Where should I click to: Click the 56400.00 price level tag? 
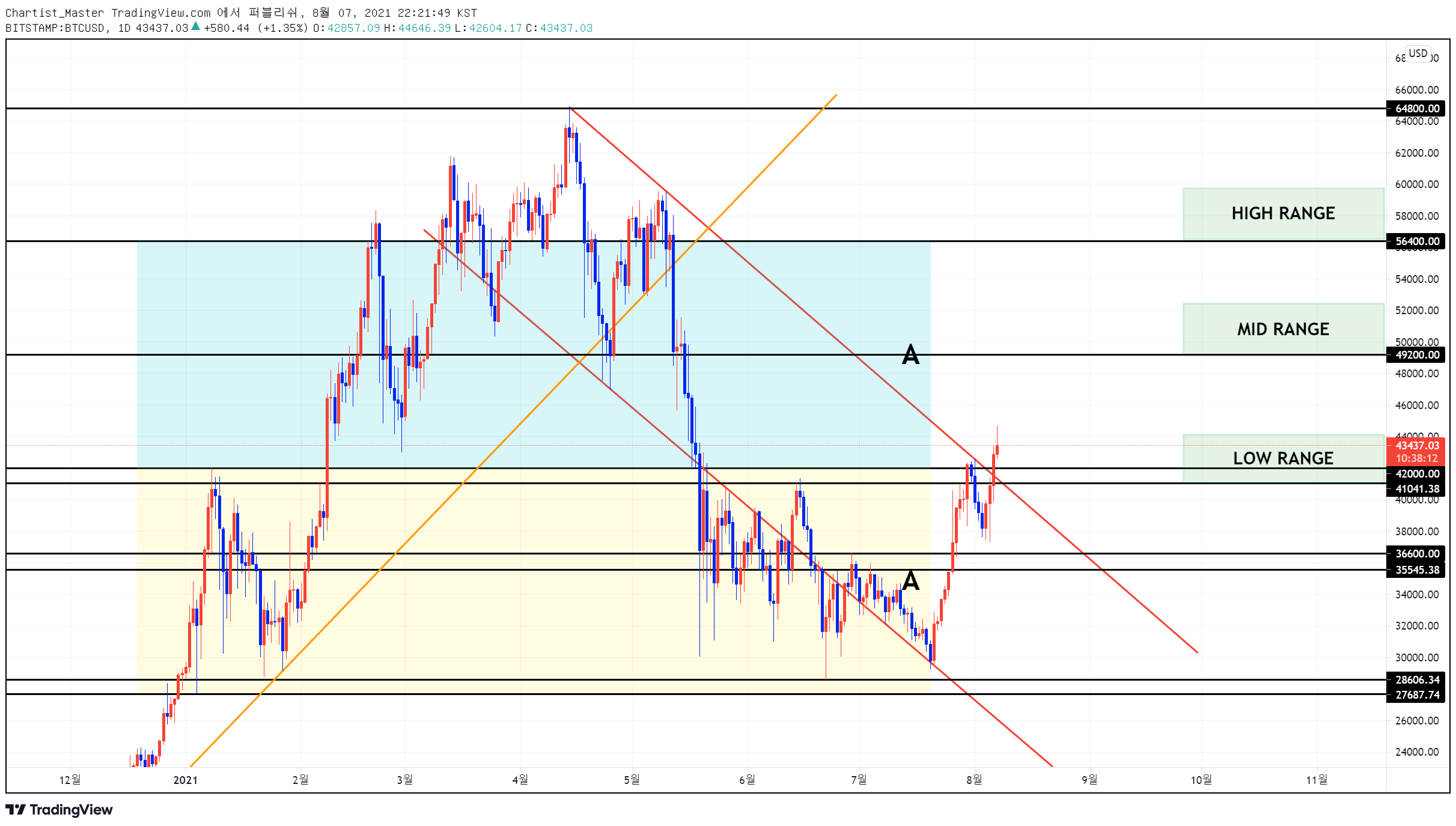pyautogui.click(x=1416, y=241)
